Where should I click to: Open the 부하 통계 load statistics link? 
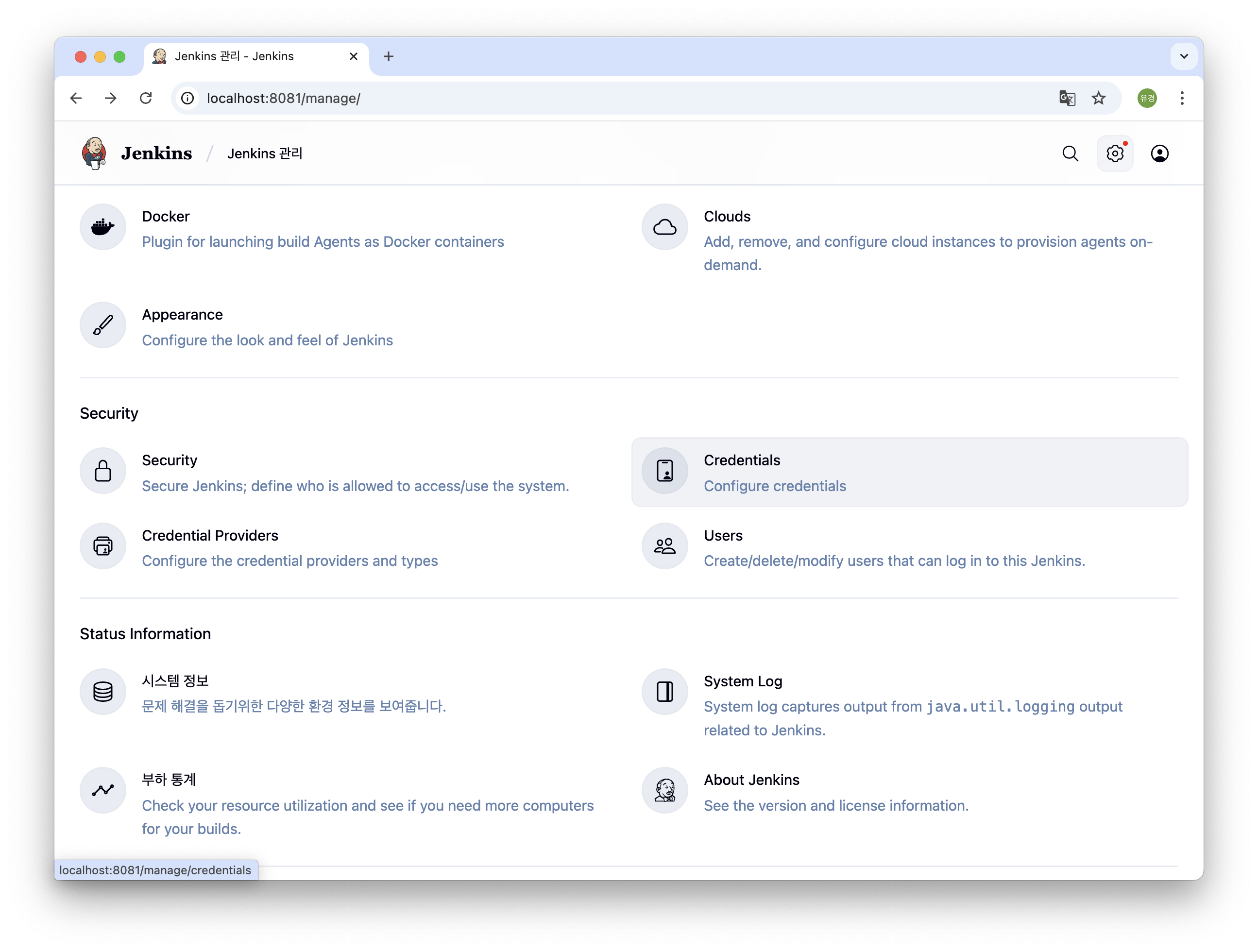click(x=169, y=779)
